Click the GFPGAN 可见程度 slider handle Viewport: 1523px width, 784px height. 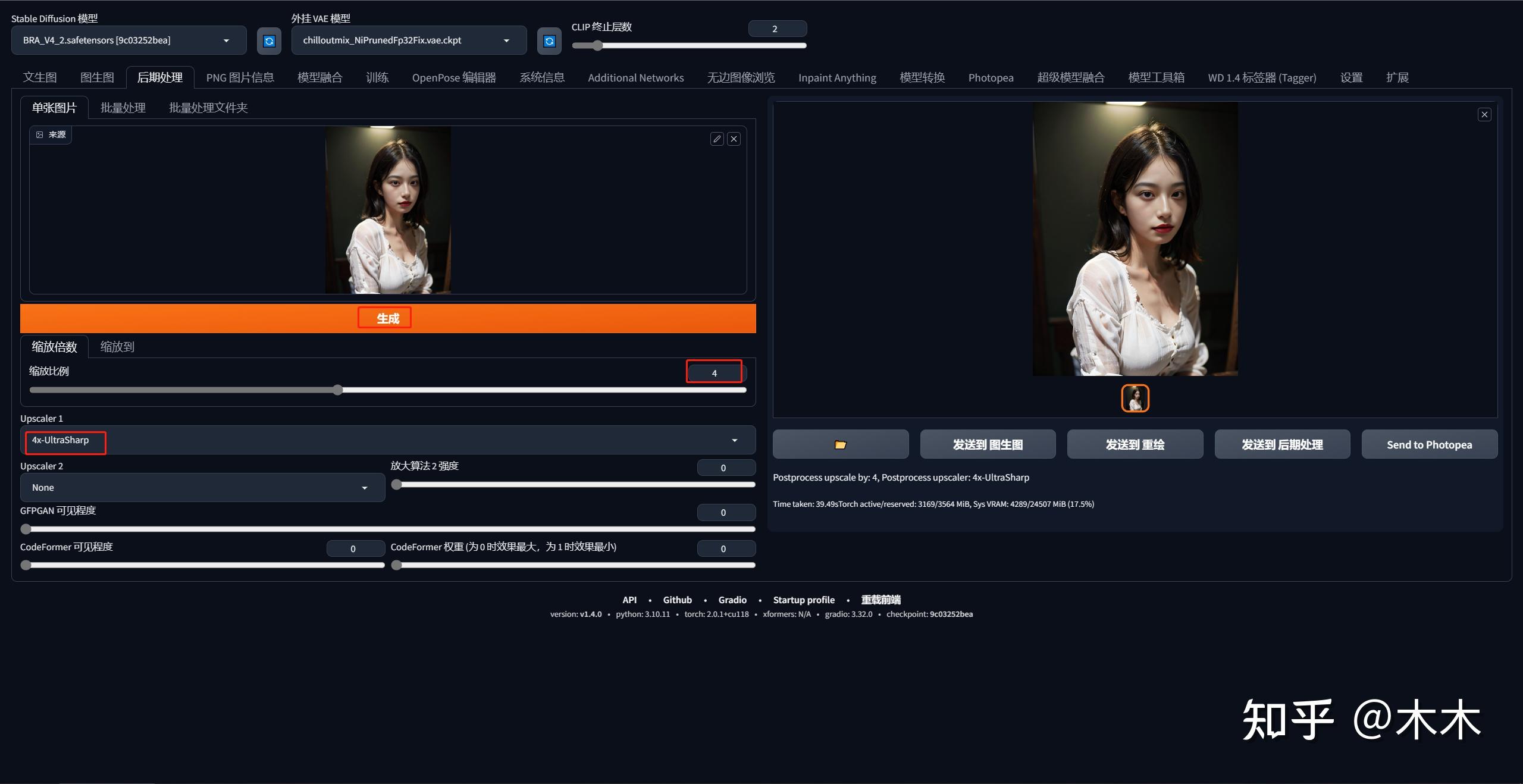pyautogui.click(x=26, y=529)
